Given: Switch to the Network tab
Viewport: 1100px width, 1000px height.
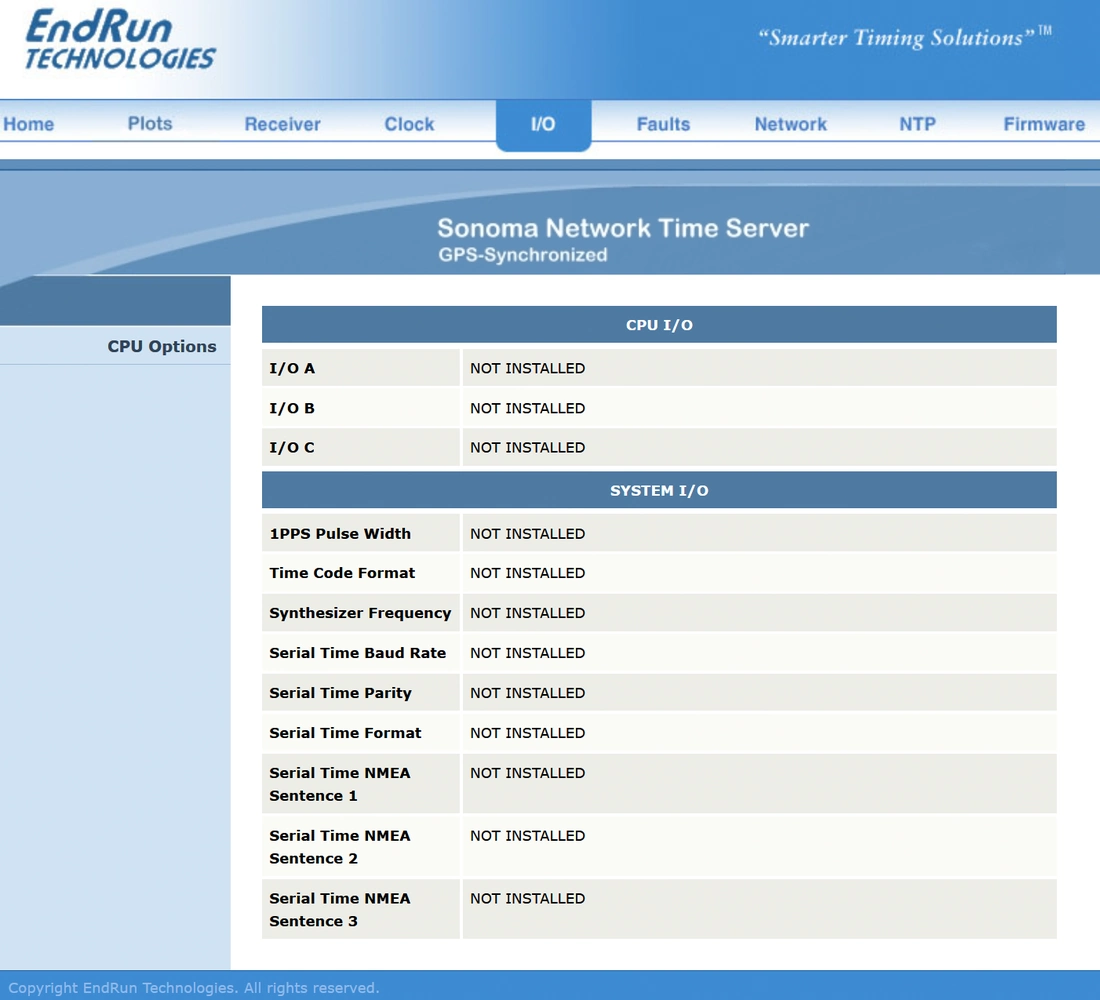Looking at the screenshot, I should click(x=791, y=124).
